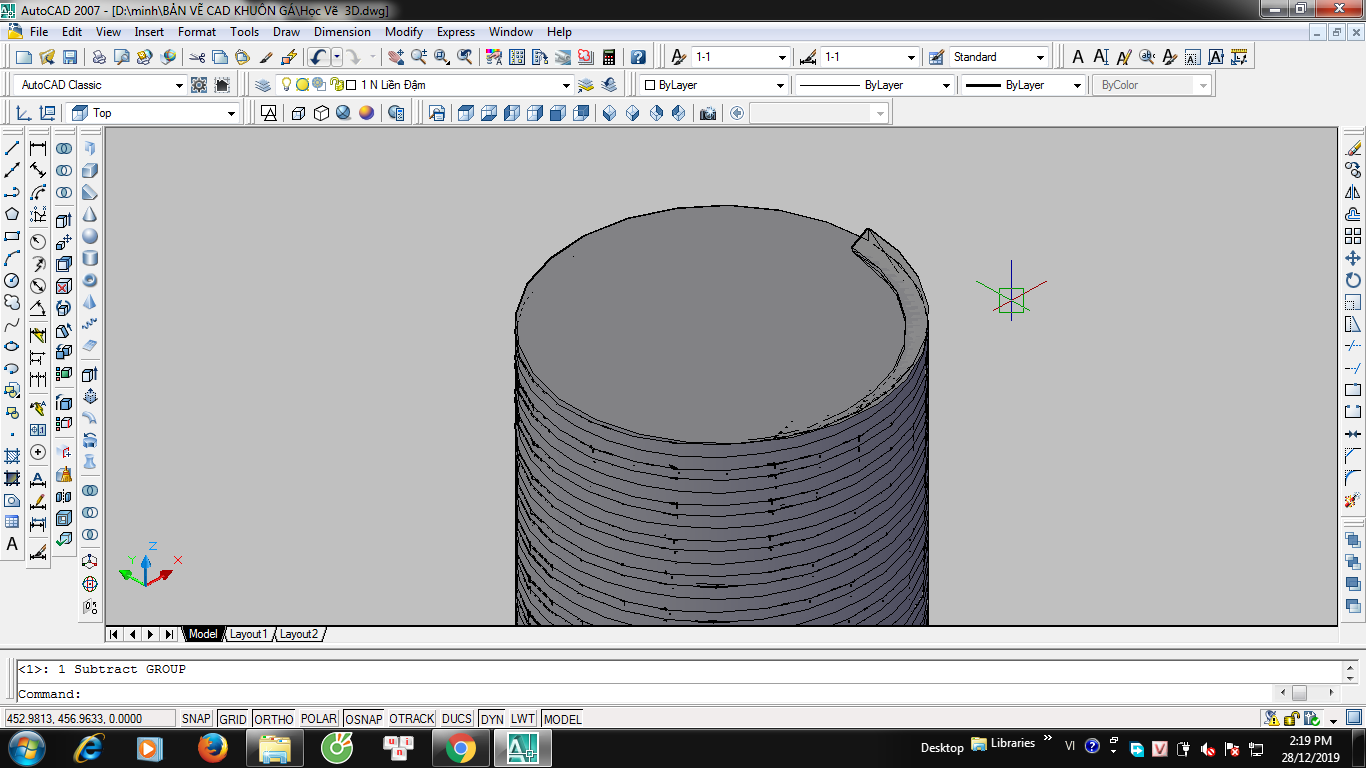Open Google Chrome from the taskbar
Viewport: 1366px width, 768px height.
click(x=460, y=748)
